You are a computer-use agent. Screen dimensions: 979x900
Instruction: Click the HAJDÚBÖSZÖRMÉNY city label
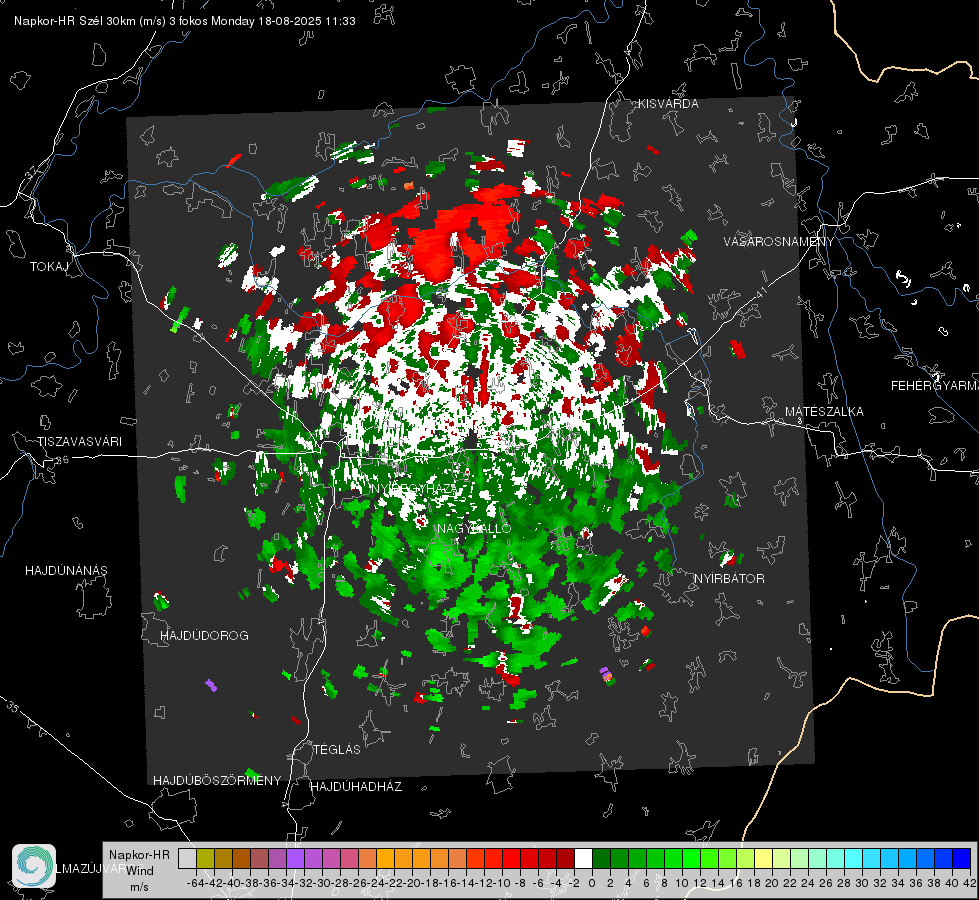pos(217,781)
